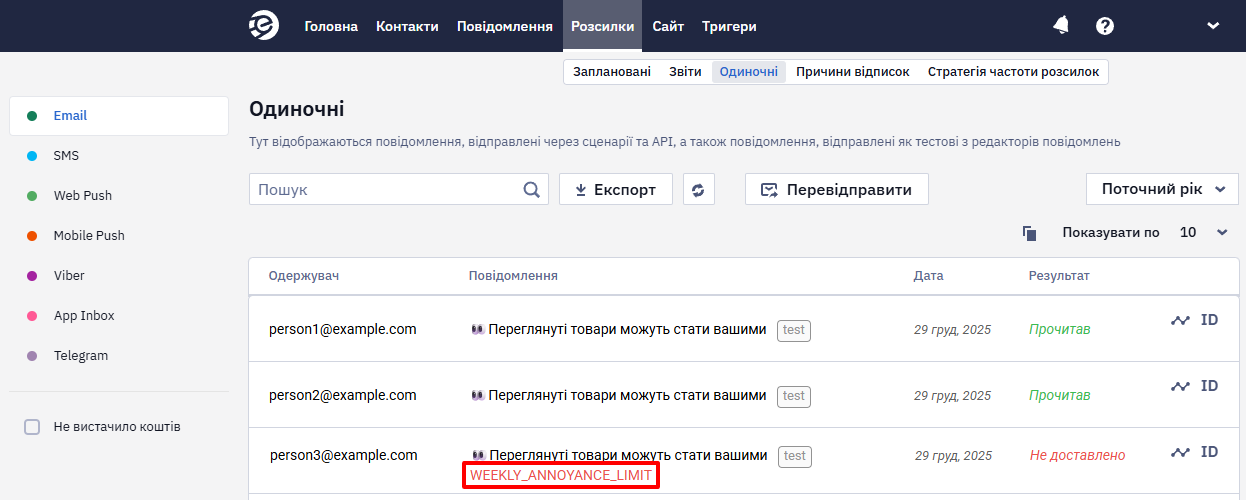Image resolution: width=1246 pixels, height=500 pixels.
Task: Click the Повідомлення column header
Action: click(x=513, y=276)
